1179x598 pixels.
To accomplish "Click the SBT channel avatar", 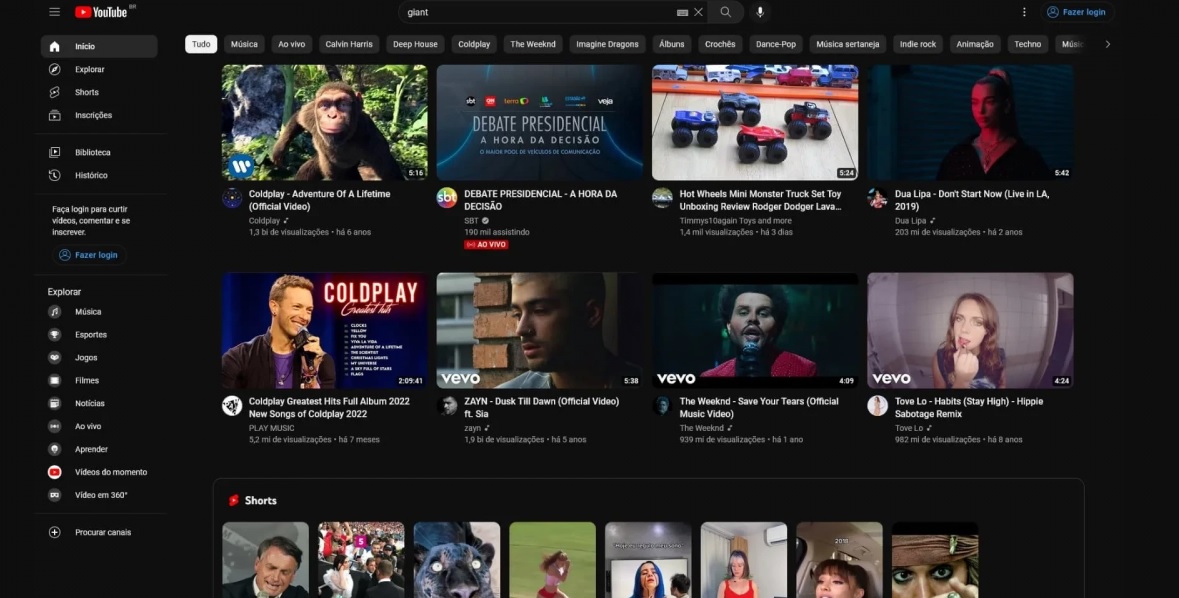I will (447, 198).
